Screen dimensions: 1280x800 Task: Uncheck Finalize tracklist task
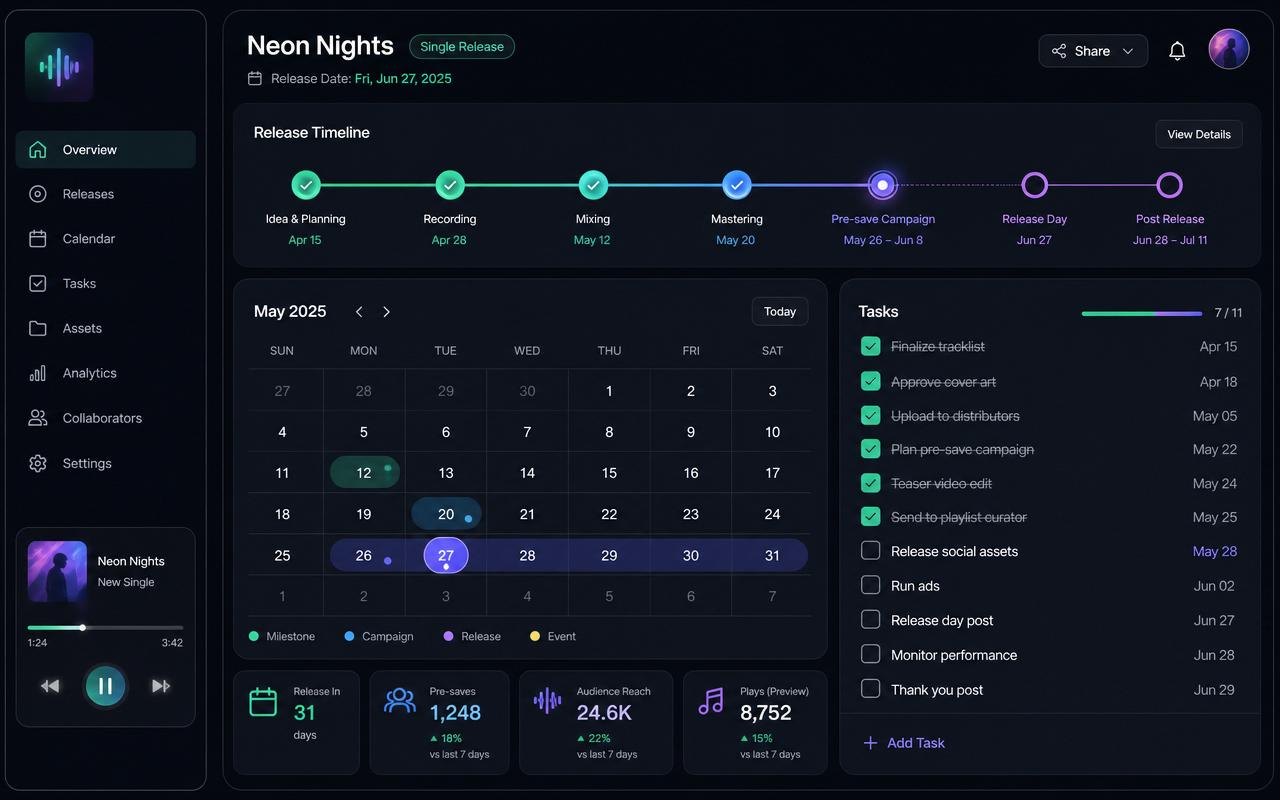[x=870, y=346]
